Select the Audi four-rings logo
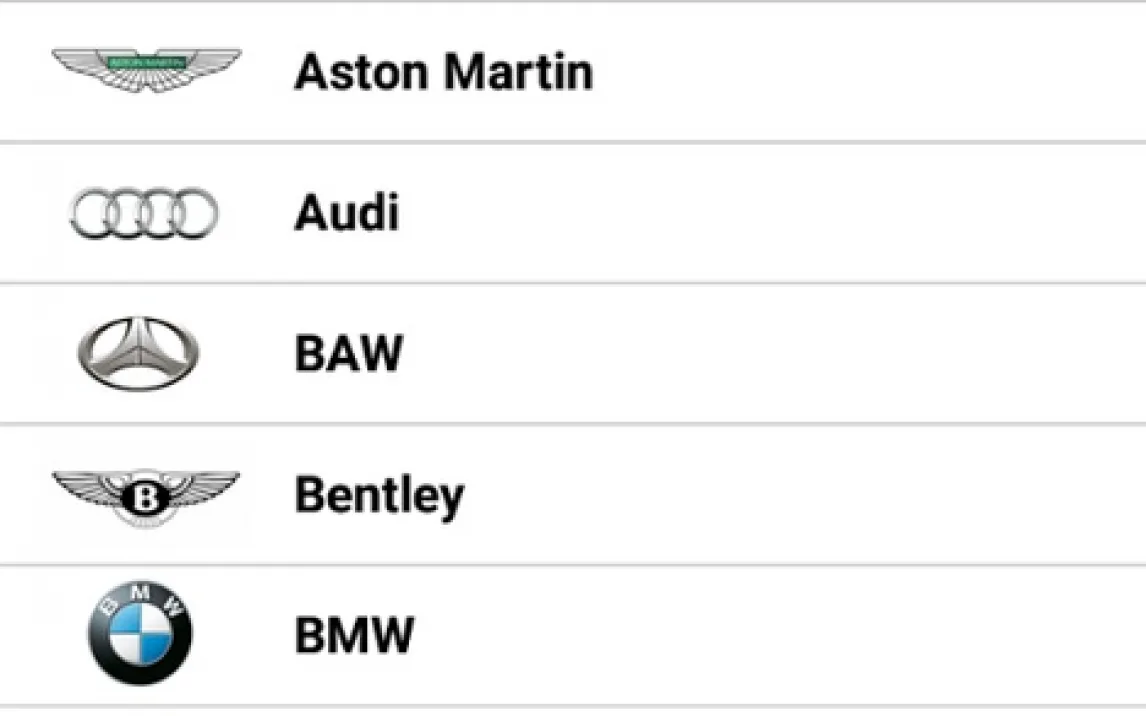This screenshot has width=1146, height=716. click(144, 214)
